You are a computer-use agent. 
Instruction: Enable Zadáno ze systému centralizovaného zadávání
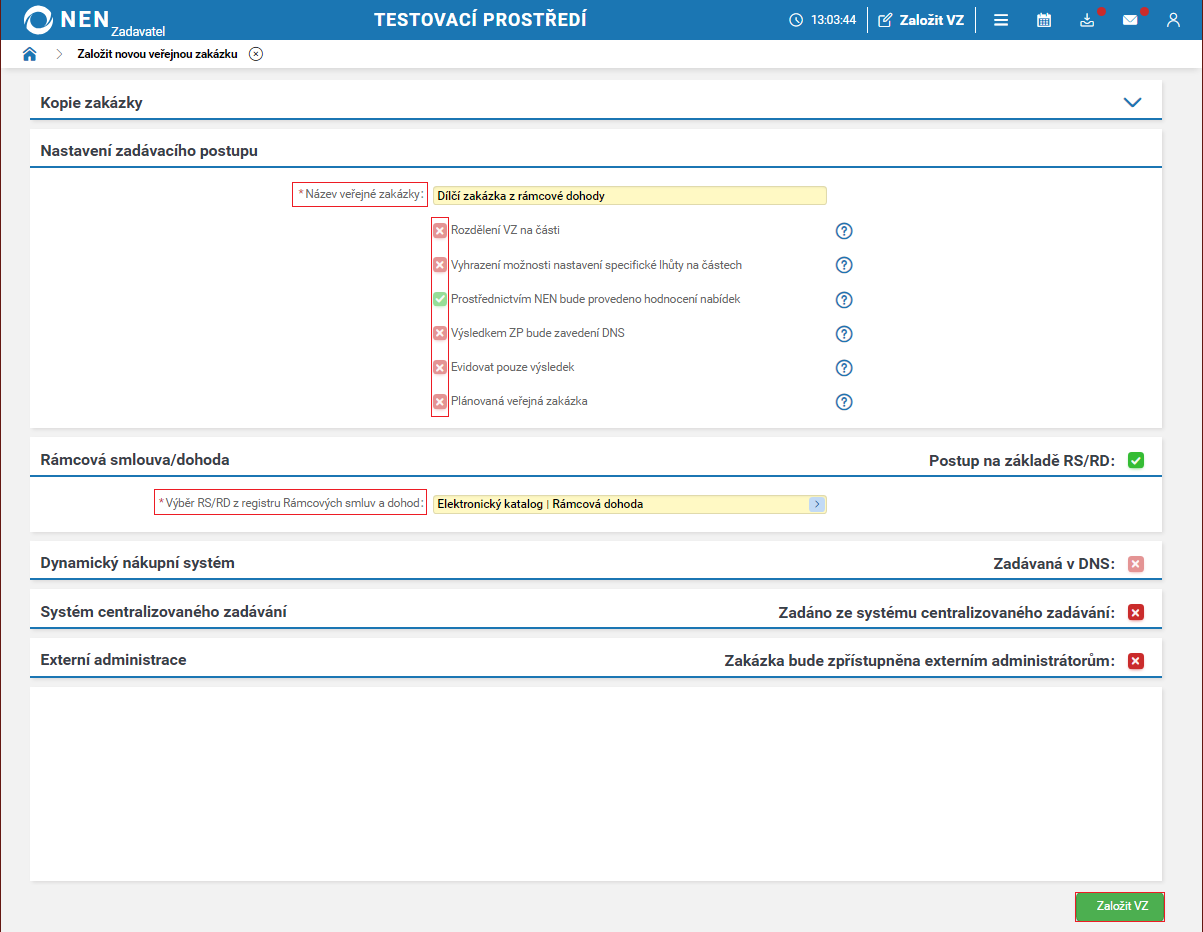(x=1135, y=612)
